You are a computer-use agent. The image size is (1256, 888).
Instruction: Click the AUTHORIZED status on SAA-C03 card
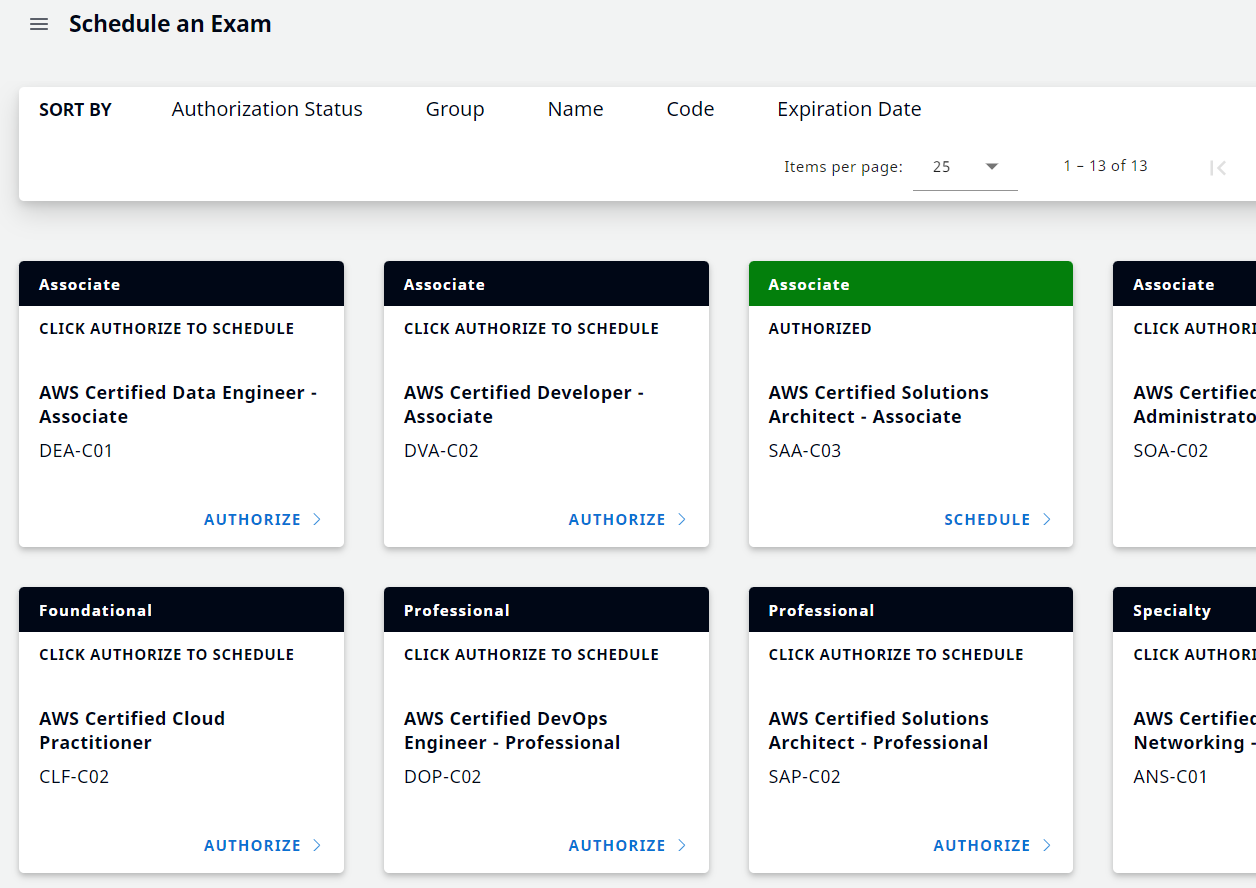tap(820, 328)
